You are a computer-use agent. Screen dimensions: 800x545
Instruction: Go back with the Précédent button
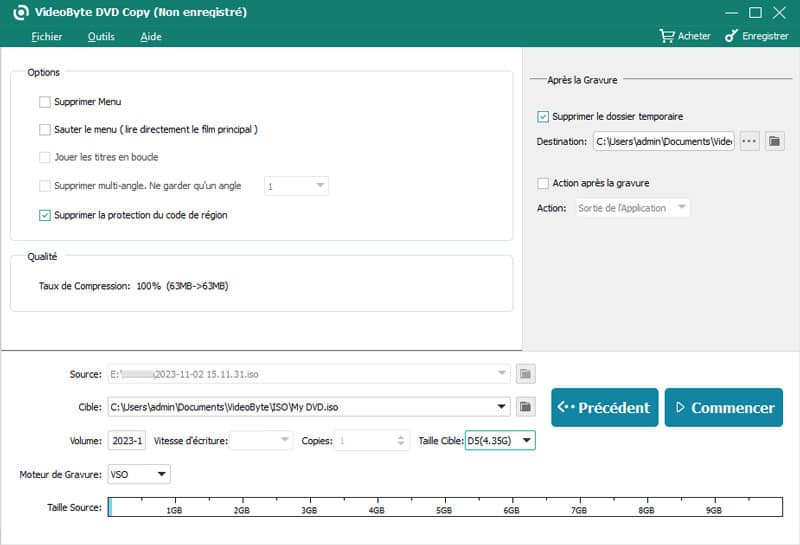coord(604,407)
